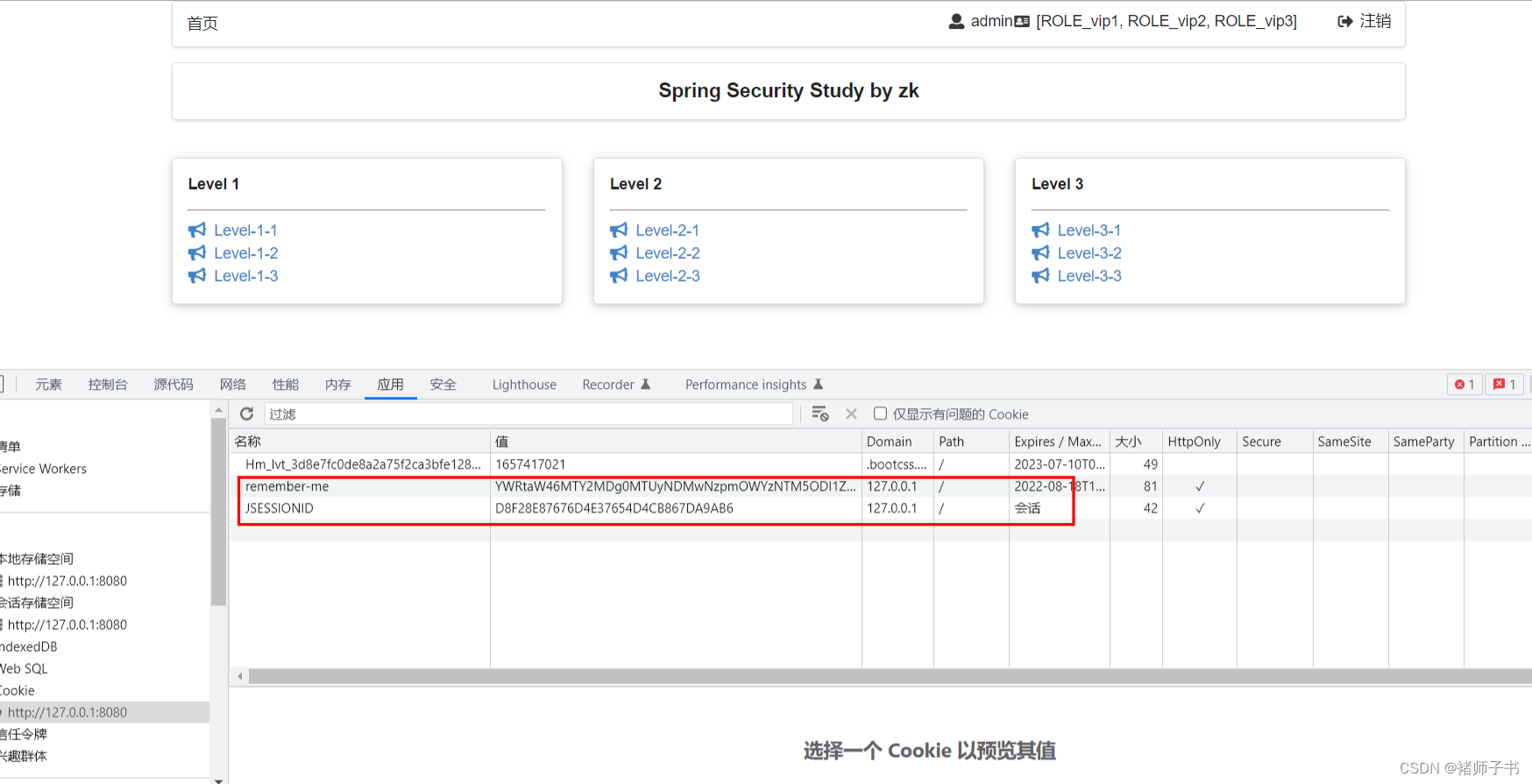Open the Level-3-1 link
Screen dimensions: 1532x784
coord(1089,230)
